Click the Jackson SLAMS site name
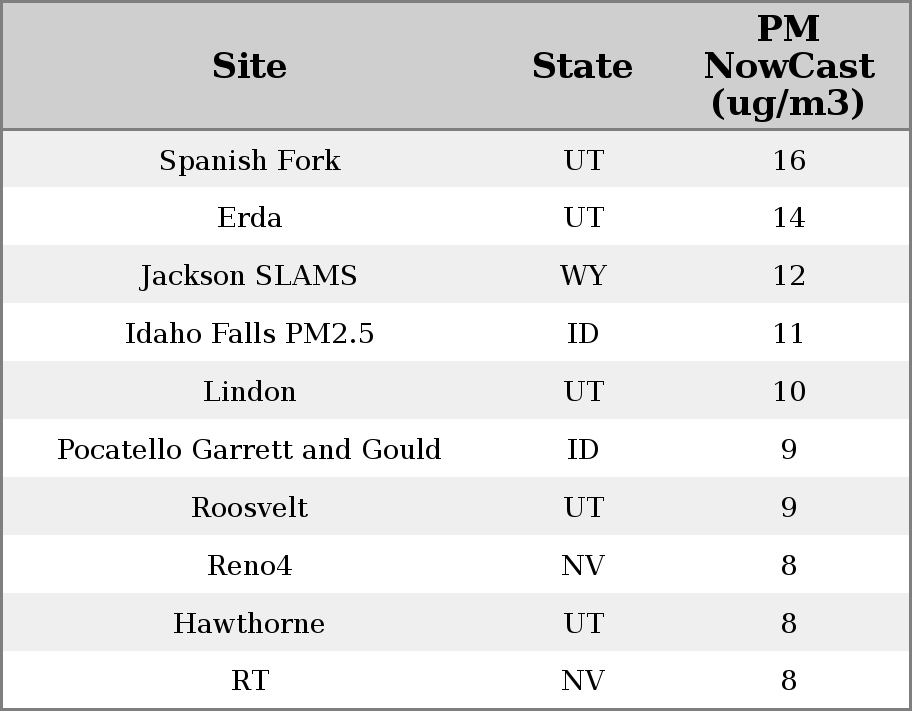 tap(249, 276)
